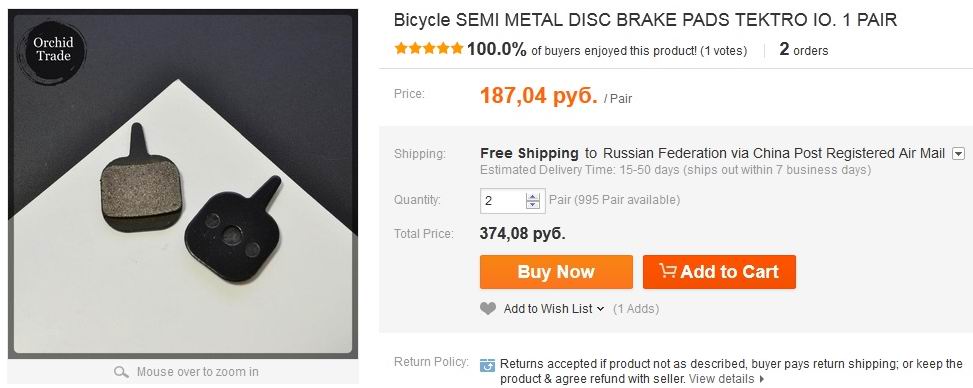Click the Orchid Trade round logo badge
Screen dimensions: 973x388
tap(52, 50)
